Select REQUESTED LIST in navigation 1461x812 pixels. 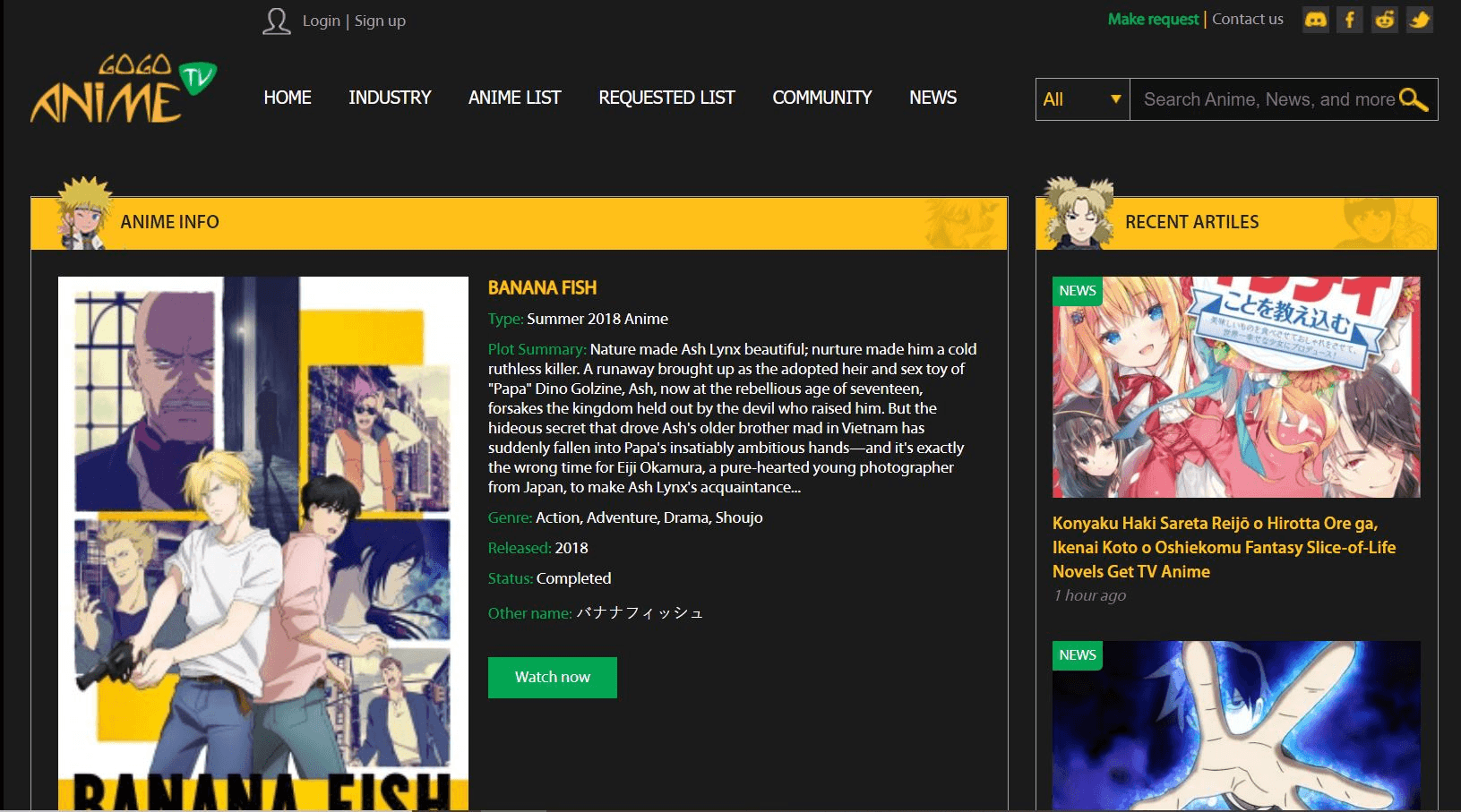tap(666, 98)
